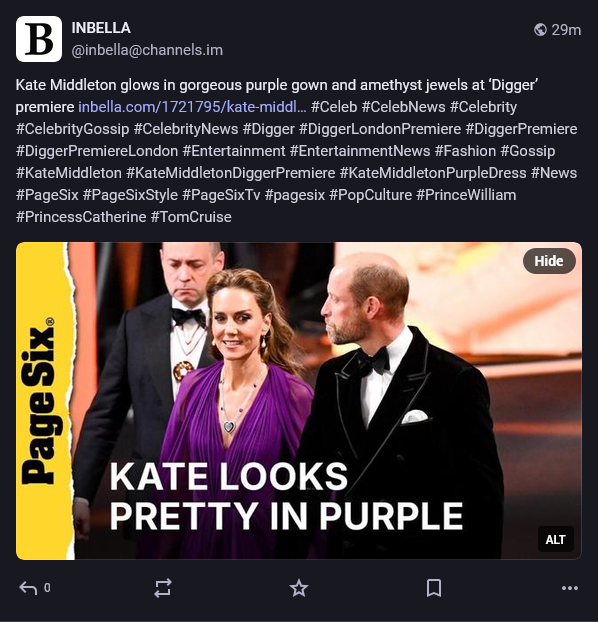Open the Page Six image thumbnail
Screen dimensions: 598x622
tap(299, 401)
